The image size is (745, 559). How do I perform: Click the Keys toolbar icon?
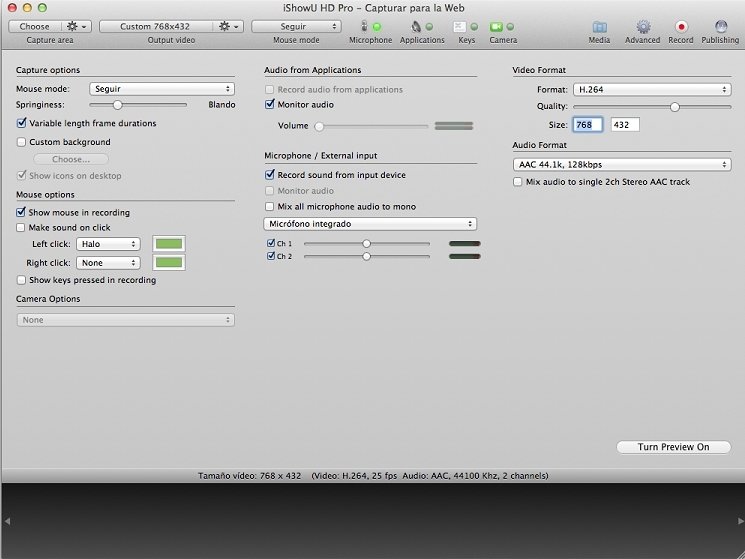tap(459, 27)
